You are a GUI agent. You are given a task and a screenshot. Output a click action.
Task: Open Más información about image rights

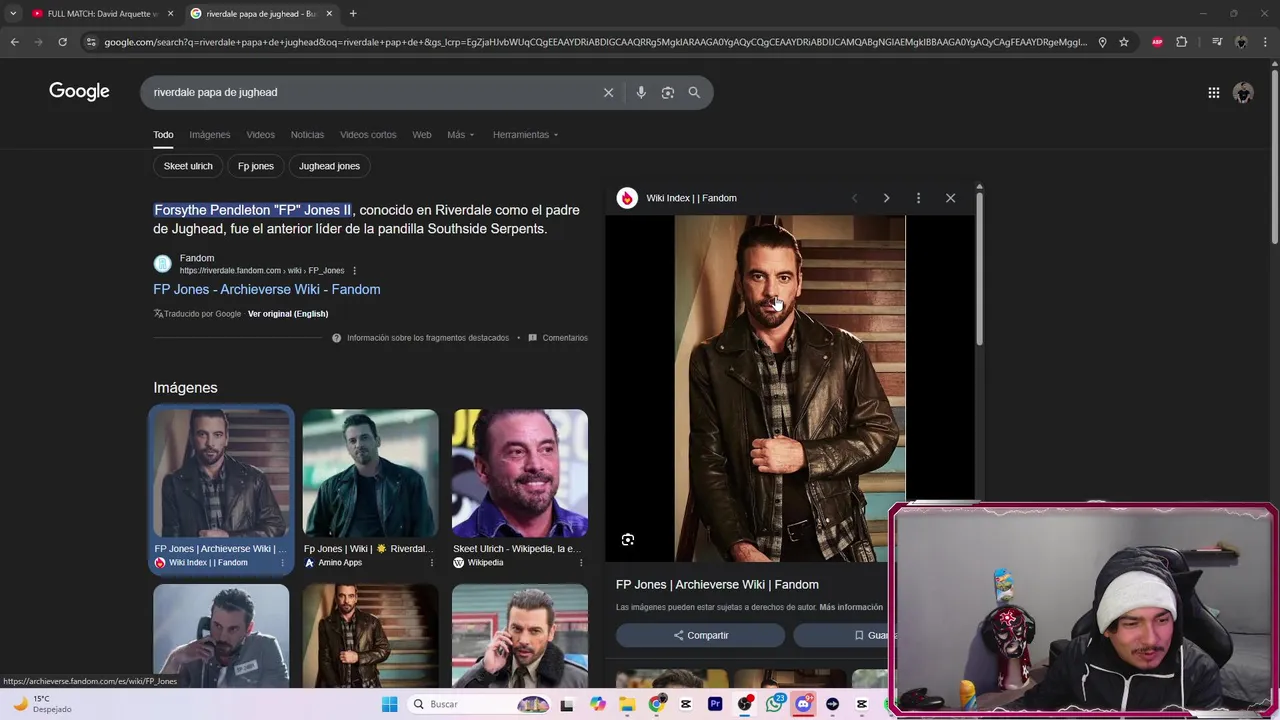[851, 607]
